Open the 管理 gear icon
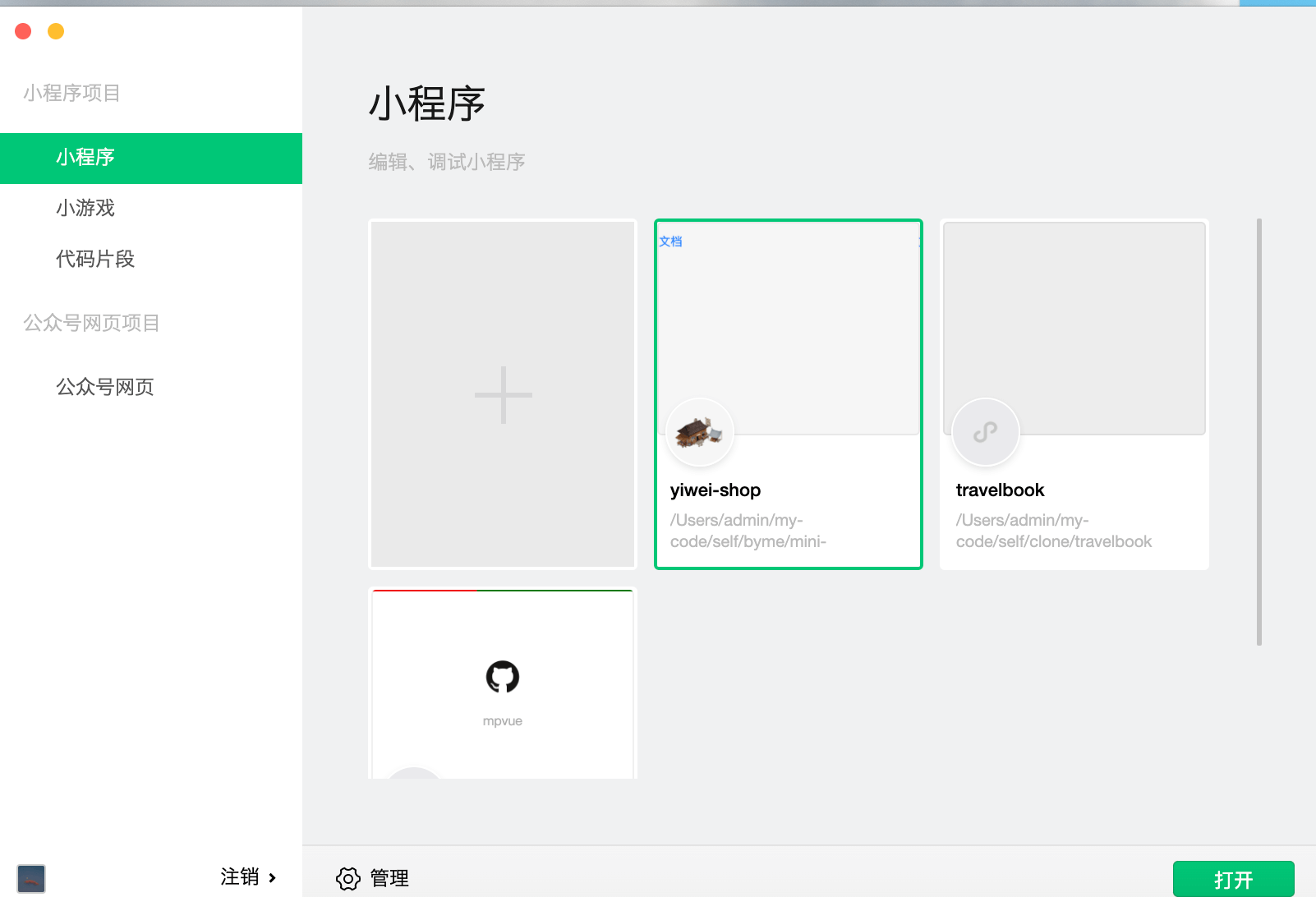The width and height of the screenshot is (1316, 897). (x=348, y=878)
